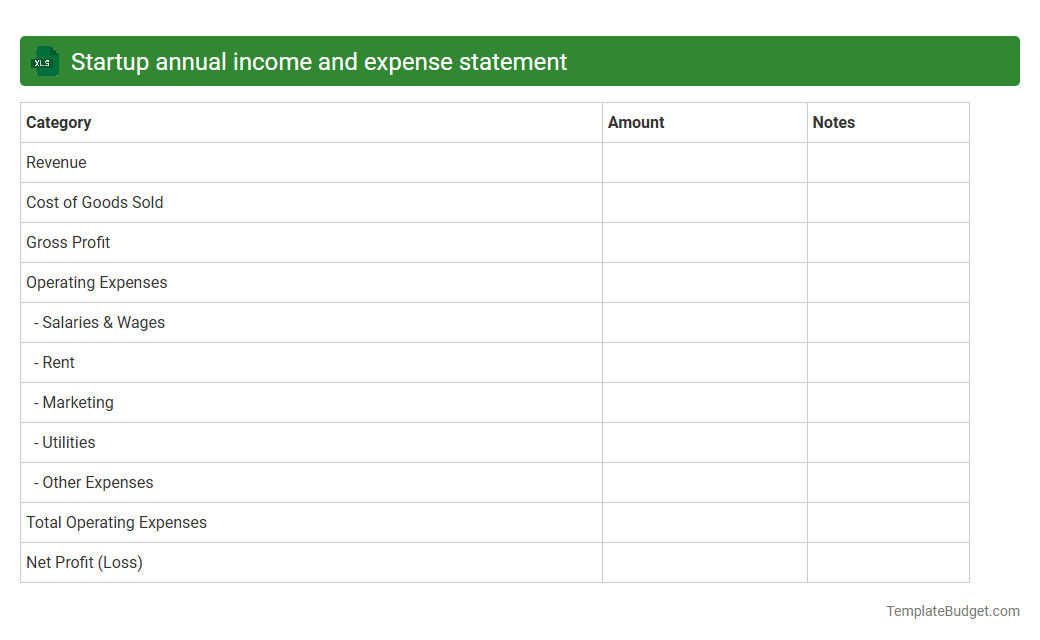Select the Salaries & Wages sub-item

pyautogui.click(x=101, y=322)
